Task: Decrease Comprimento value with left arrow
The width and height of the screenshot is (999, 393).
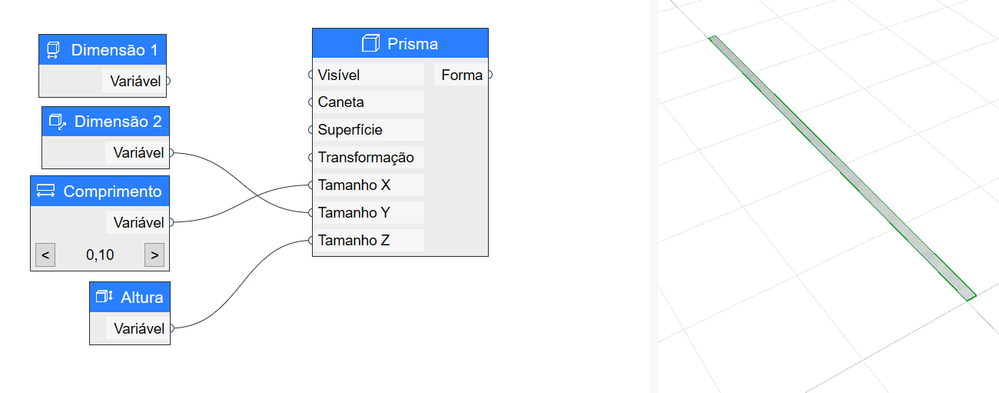Action: [x=45, y=255]
